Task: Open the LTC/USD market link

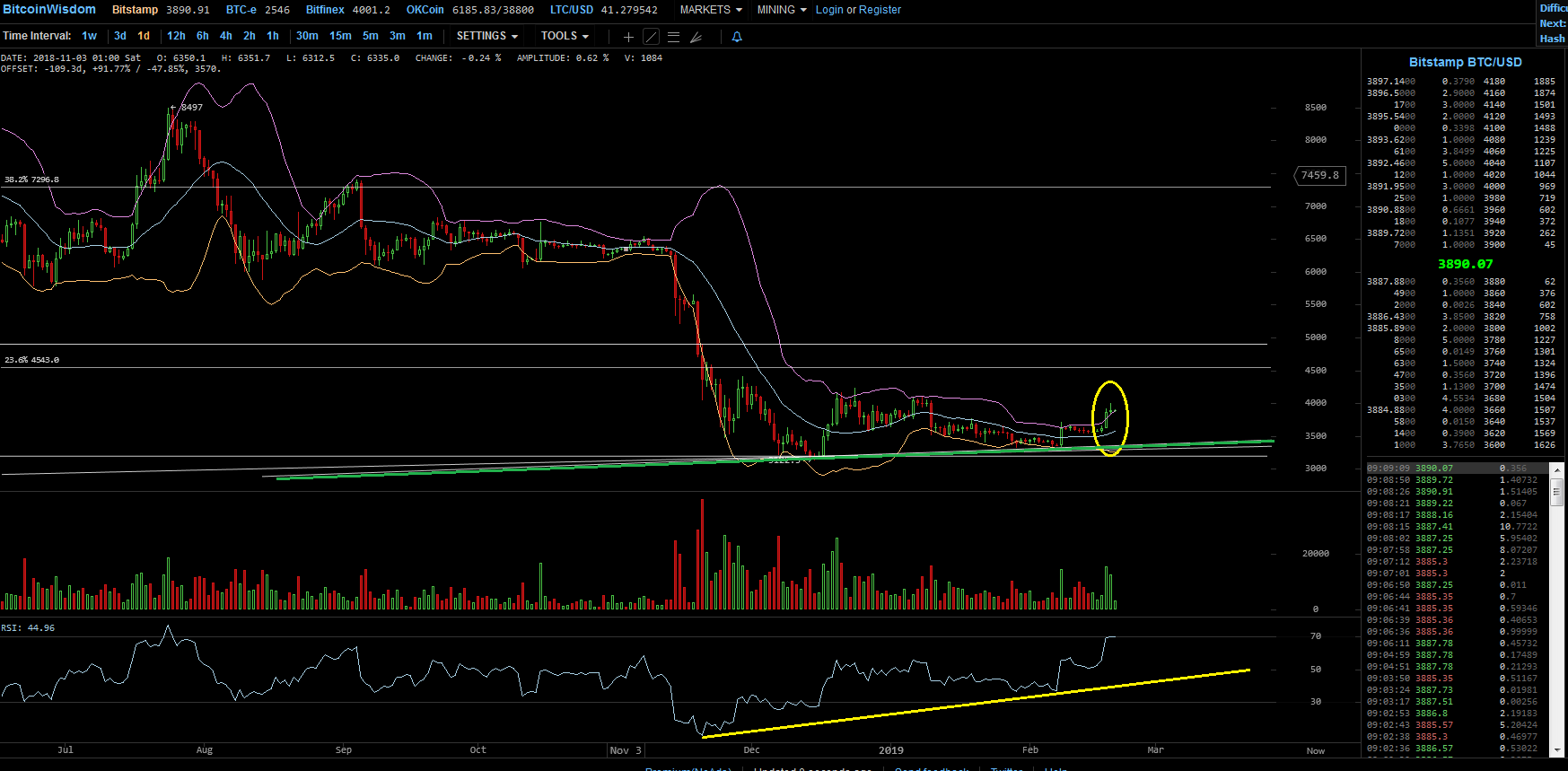Action: (571, 10)
